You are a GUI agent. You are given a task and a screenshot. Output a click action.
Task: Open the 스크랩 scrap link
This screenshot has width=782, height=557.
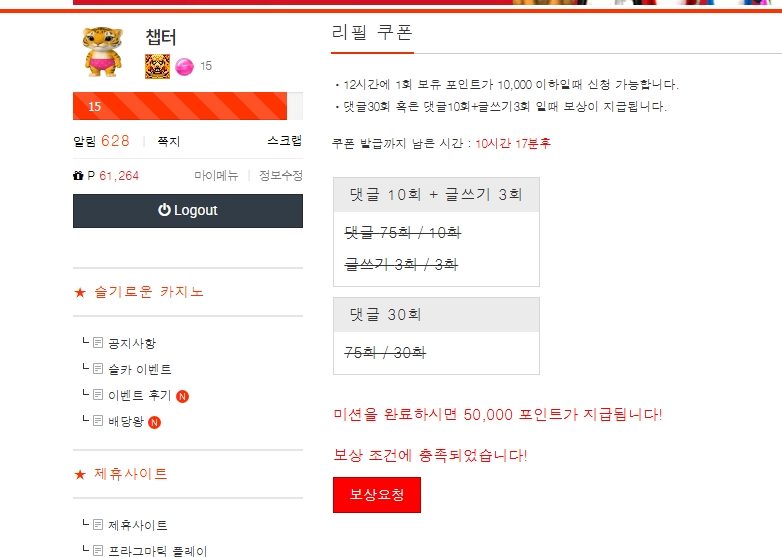(284, 141)
